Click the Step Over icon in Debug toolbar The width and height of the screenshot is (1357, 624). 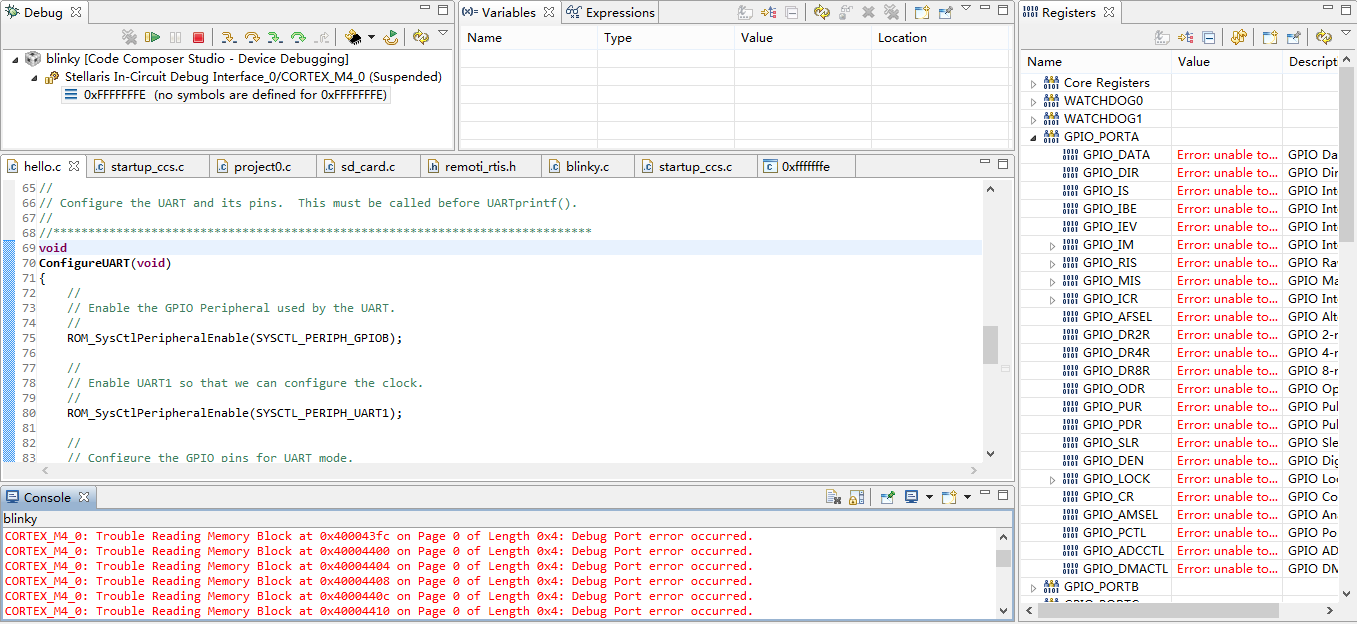pyautogui.click(x=252, y=38)
